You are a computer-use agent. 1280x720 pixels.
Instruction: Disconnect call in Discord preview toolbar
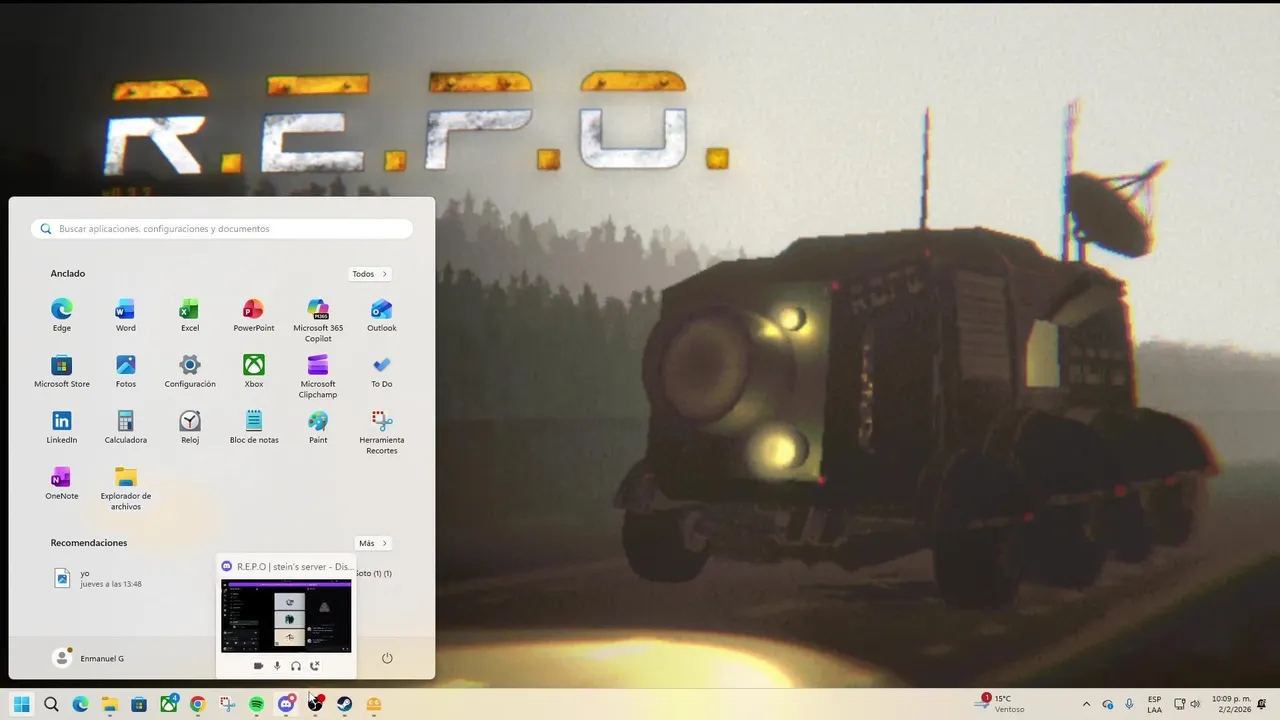pyautogui.click(x=315, y=666)
